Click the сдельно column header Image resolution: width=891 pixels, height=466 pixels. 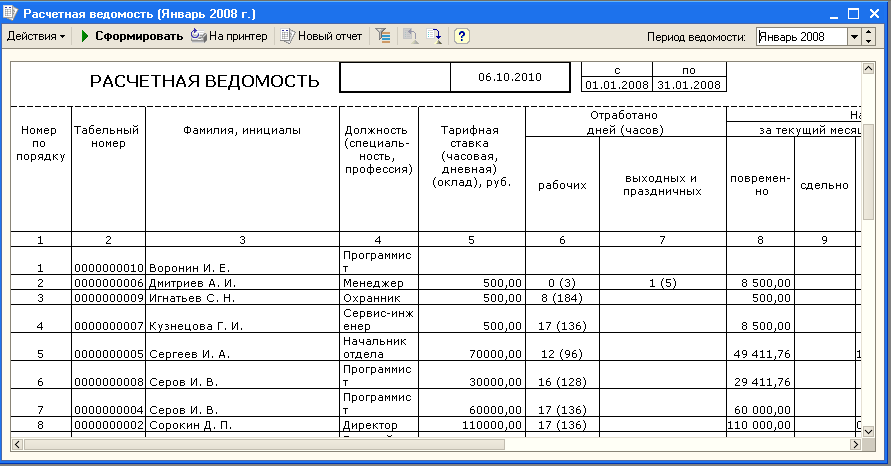[x=825, y=185]
